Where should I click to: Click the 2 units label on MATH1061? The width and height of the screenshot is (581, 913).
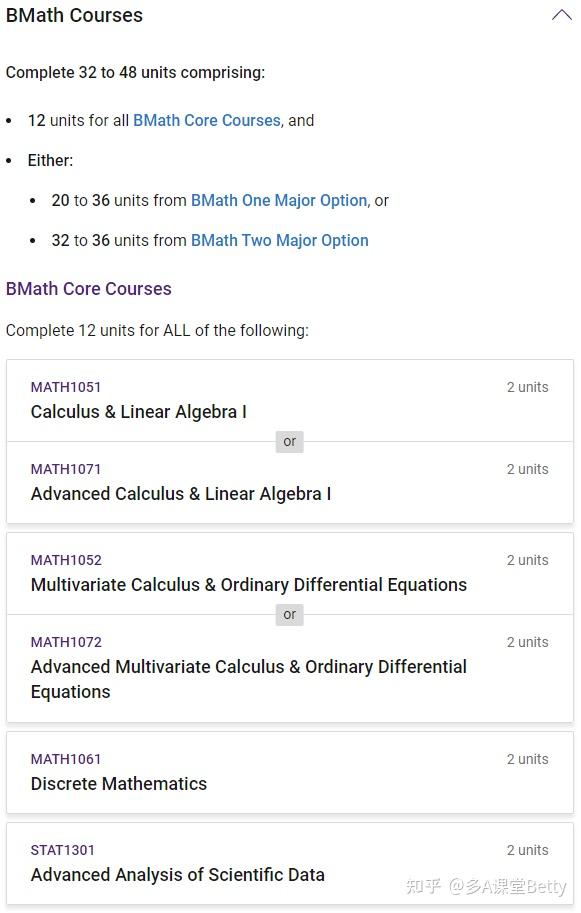pos(528,759)
